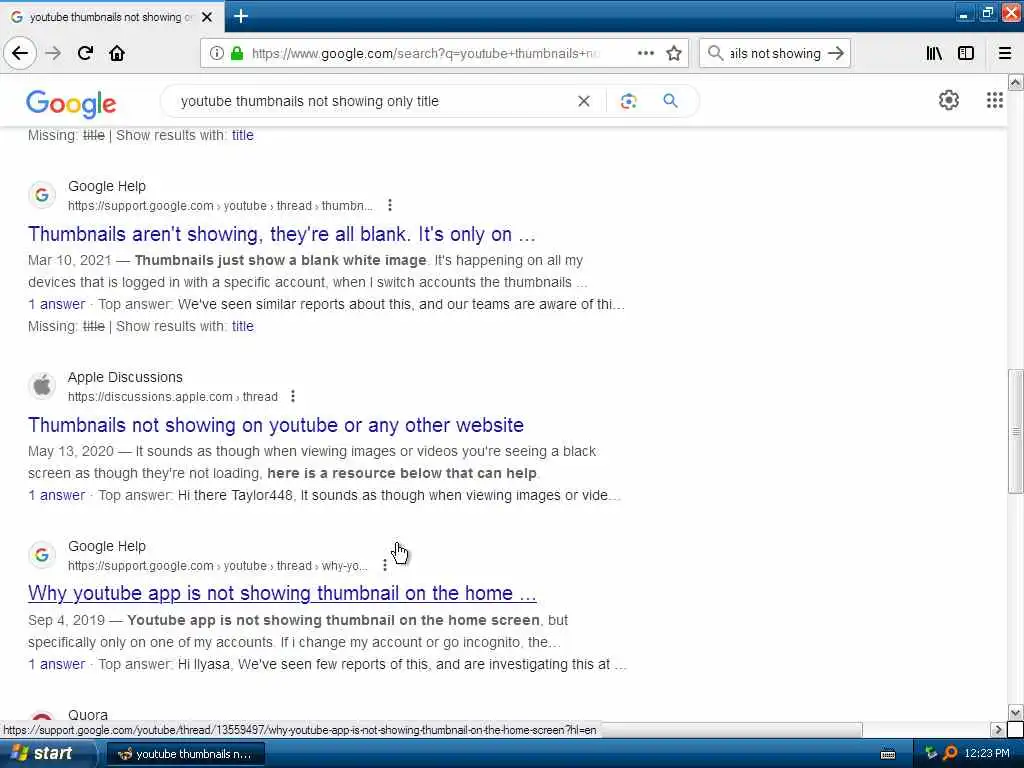Open more options for the Why youtube app result
Viewport: 1024px width, 768px height.
pos(385,565)
